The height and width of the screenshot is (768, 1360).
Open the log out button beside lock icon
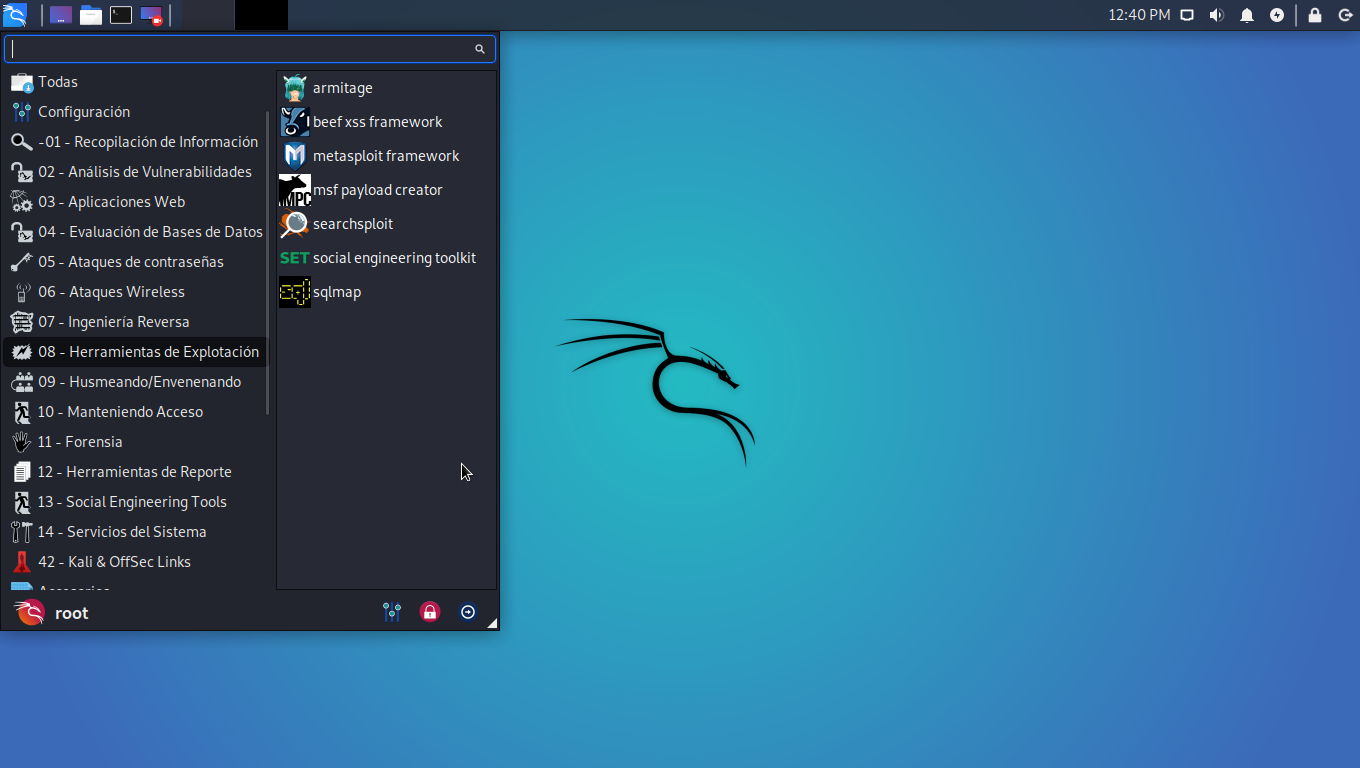pyautogui.click(x=468, y=612)
